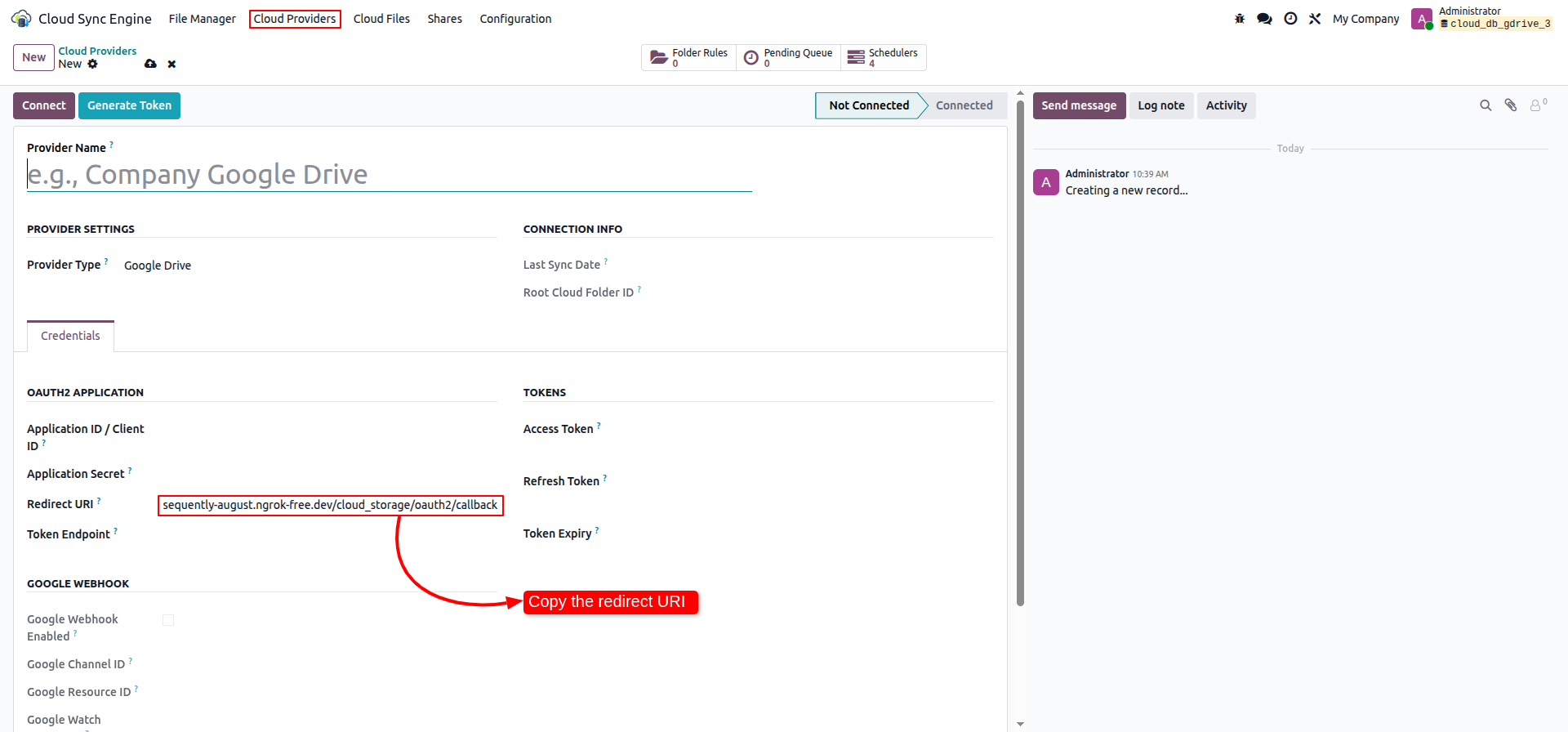This screenshot has height=732, width=1568.
Task: Open the My Company switcher
Action: [1365, 19]
